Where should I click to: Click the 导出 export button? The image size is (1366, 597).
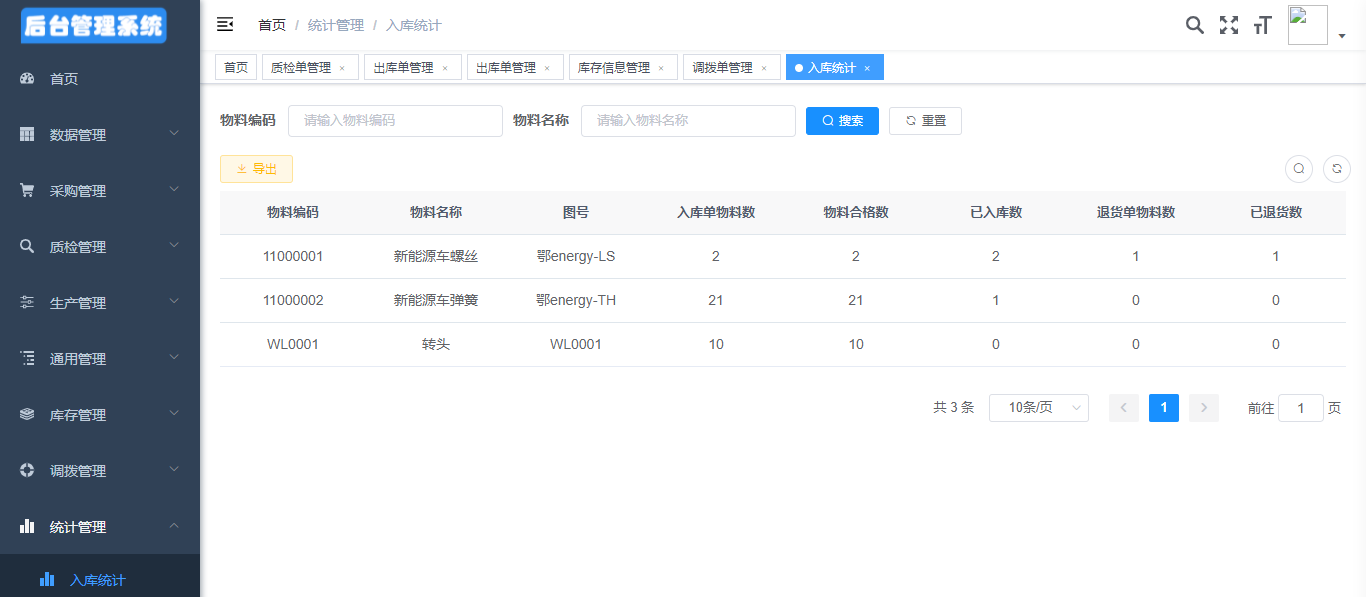(x=256, y=169)
